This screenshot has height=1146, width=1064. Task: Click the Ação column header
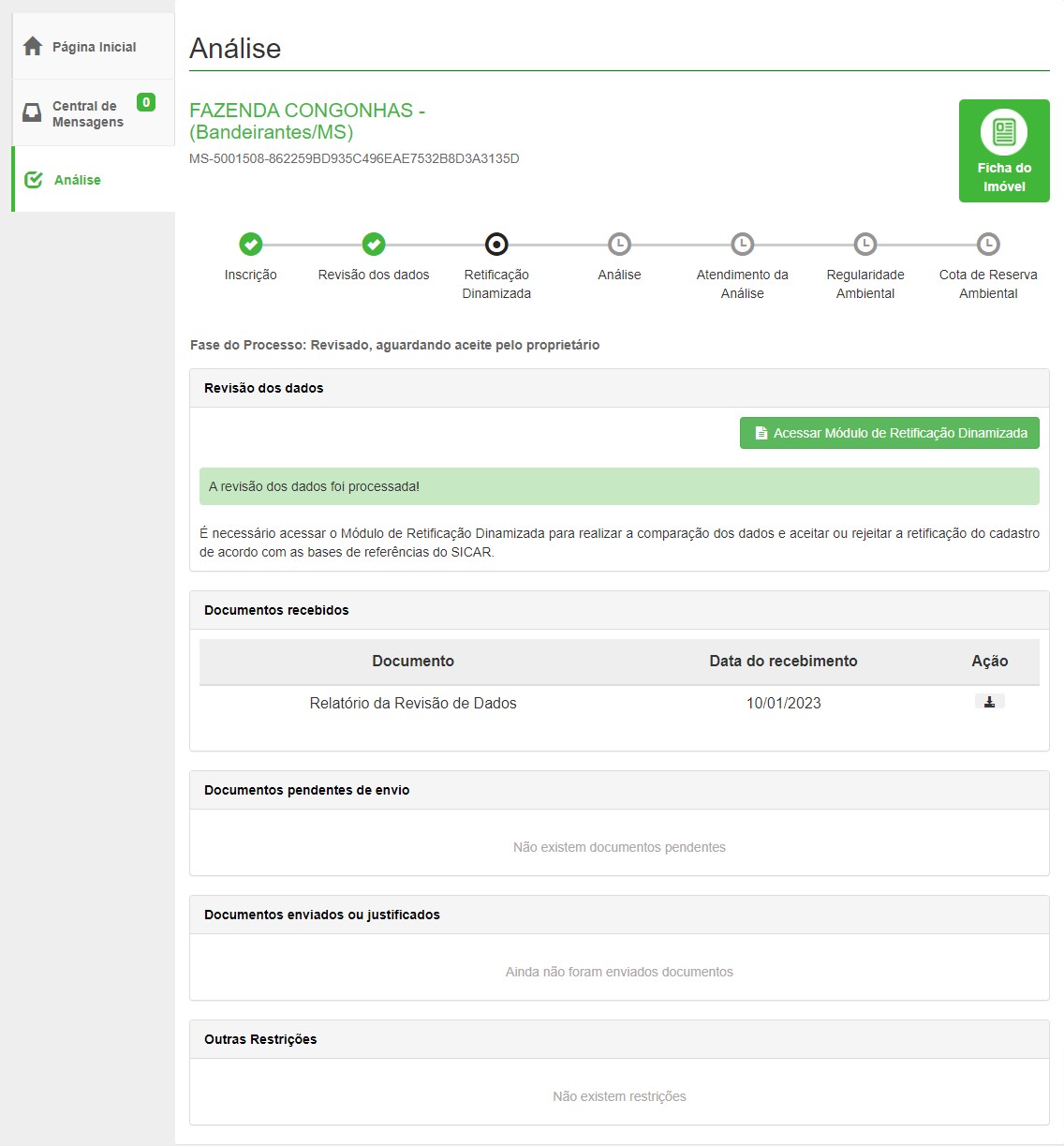(x=989, y=661)
